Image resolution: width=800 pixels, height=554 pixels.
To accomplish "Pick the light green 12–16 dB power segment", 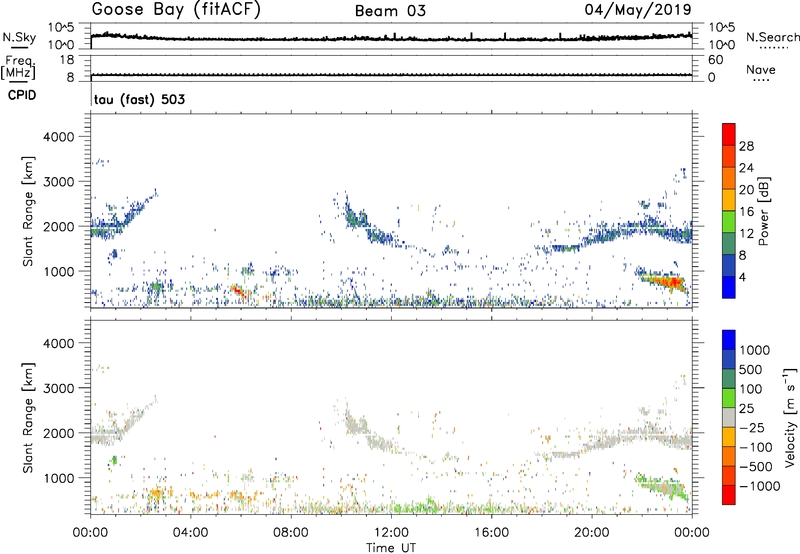I will point(729,222).
